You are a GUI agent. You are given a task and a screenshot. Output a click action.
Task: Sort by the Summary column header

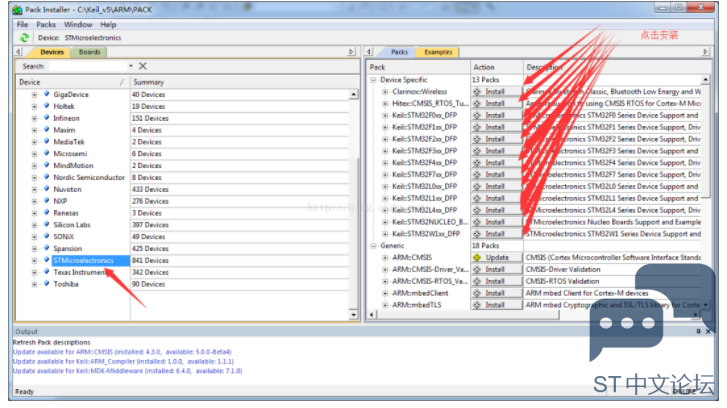tap(239, 82)
